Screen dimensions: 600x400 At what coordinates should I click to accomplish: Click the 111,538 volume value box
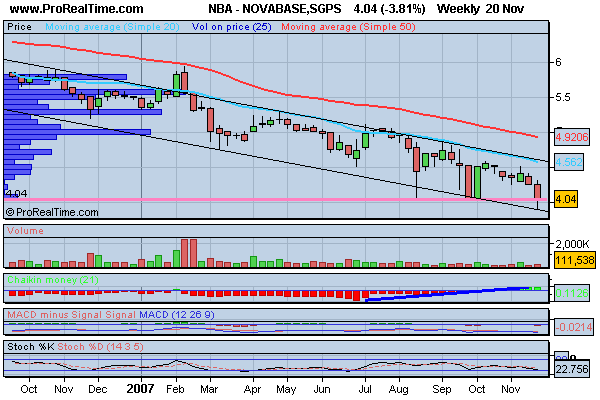tap(575, 260)
